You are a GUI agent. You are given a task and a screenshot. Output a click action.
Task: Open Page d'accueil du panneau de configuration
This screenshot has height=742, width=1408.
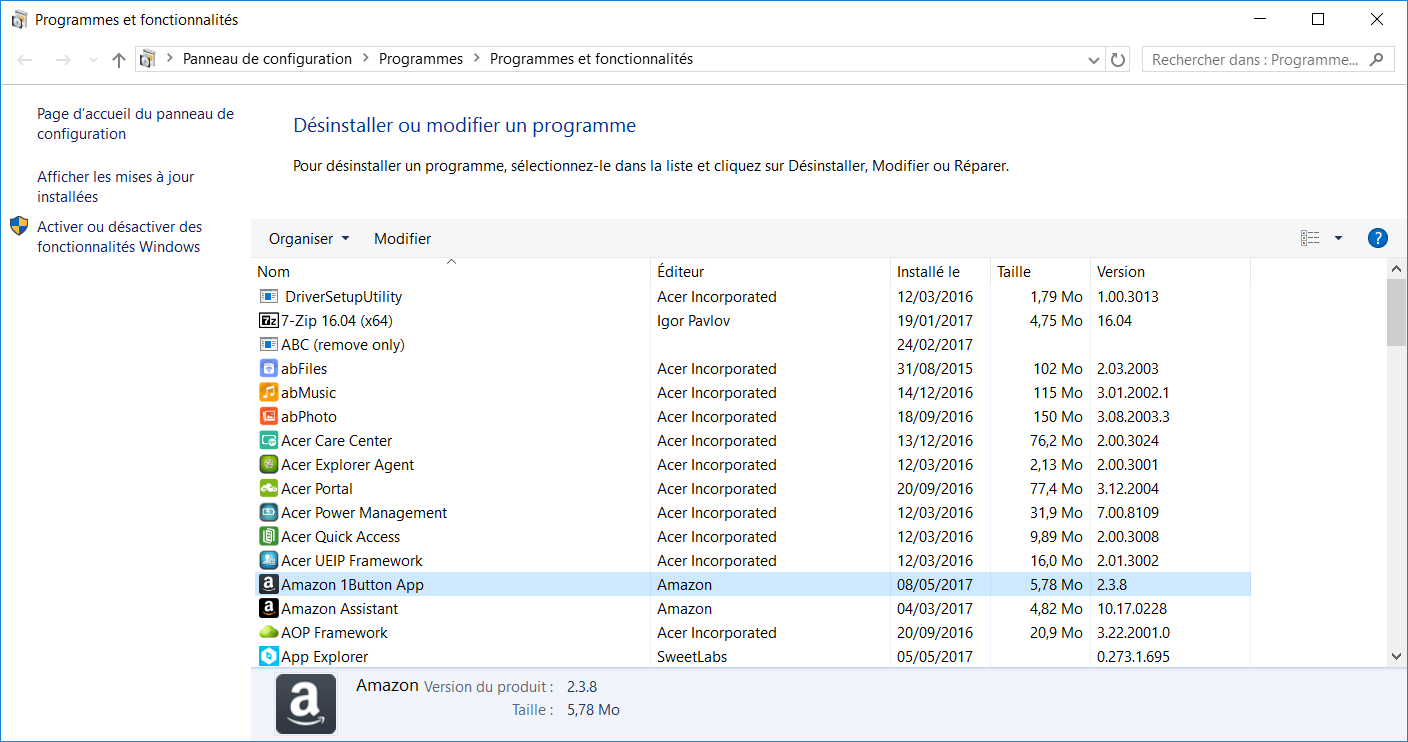pyautogui.click(x=136, y=124)
